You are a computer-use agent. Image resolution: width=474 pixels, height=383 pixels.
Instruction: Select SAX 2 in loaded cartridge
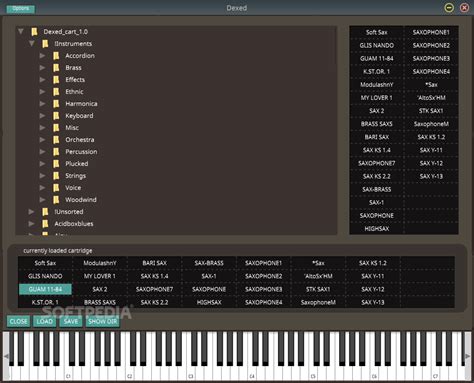click(x=100, y=289)
